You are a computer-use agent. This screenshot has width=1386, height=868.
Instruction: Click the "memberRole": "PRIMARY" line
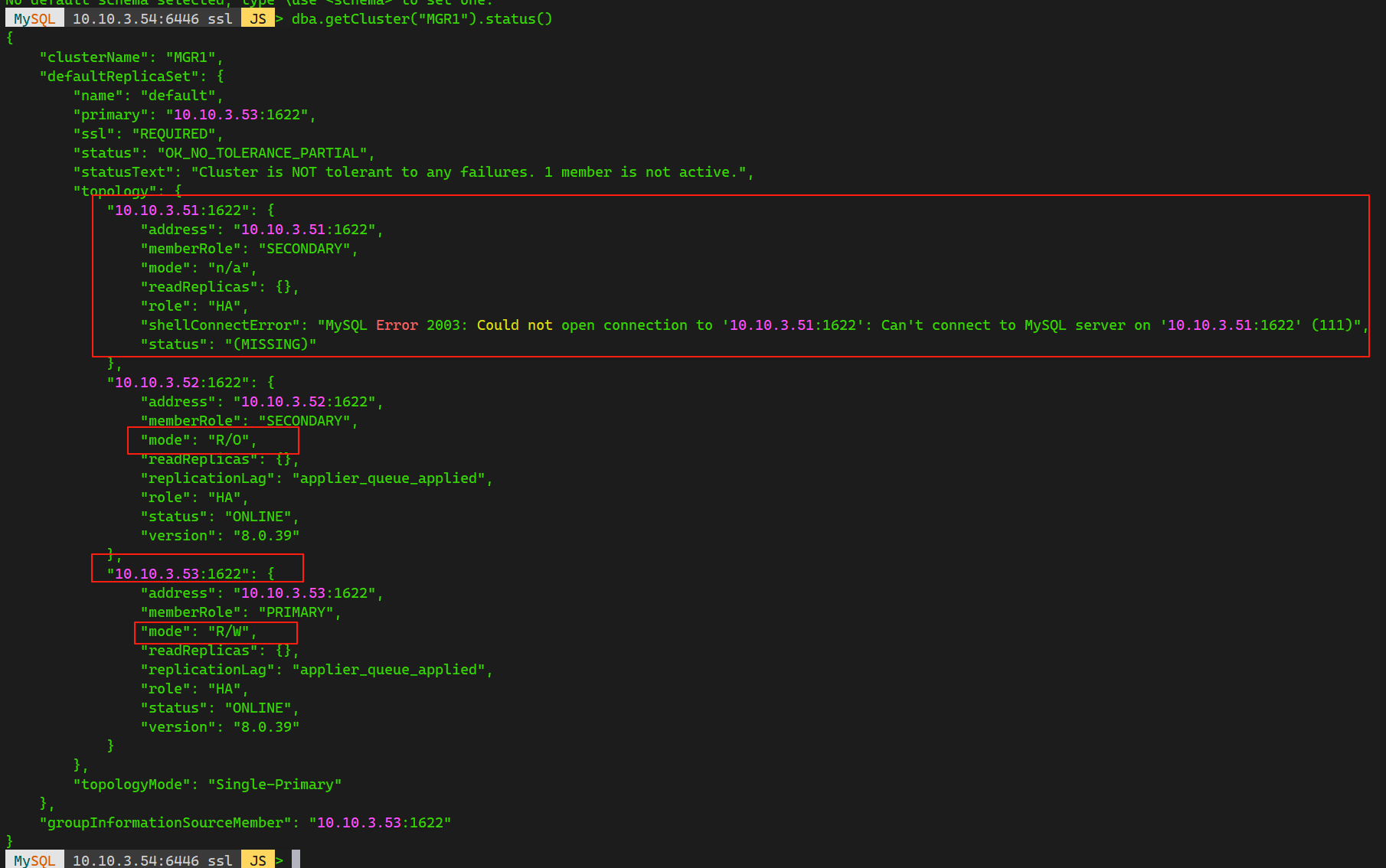[241, 612]
